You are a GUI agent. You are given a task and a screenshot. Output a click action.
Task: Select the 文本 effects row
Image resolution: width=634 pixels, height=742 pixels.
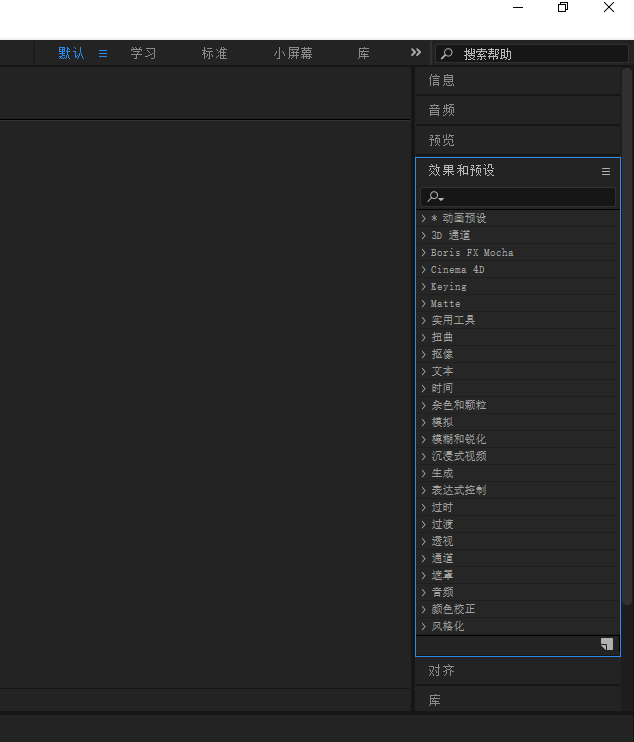(x=518, y=371)
